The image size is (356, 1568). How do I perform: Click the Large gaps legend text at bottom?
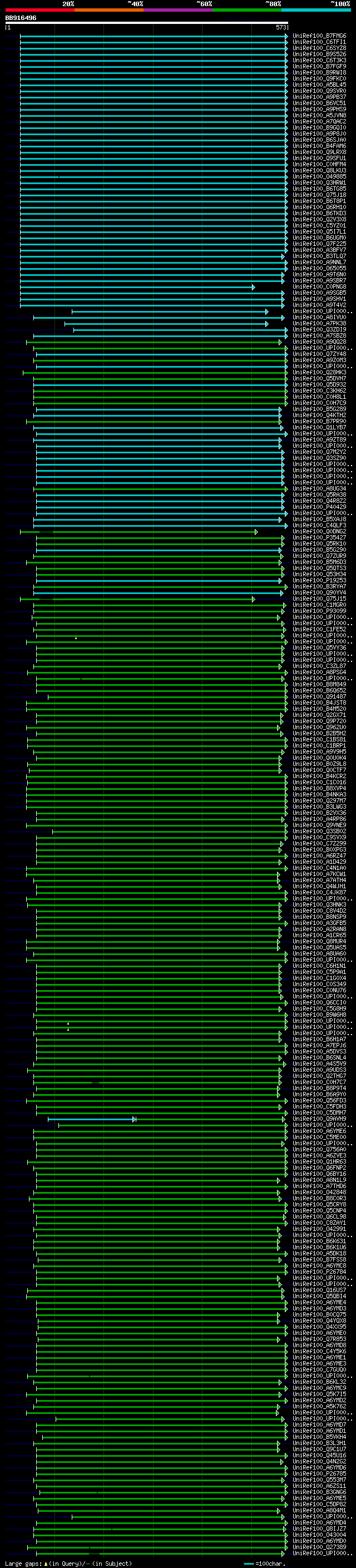(68, 1564)
